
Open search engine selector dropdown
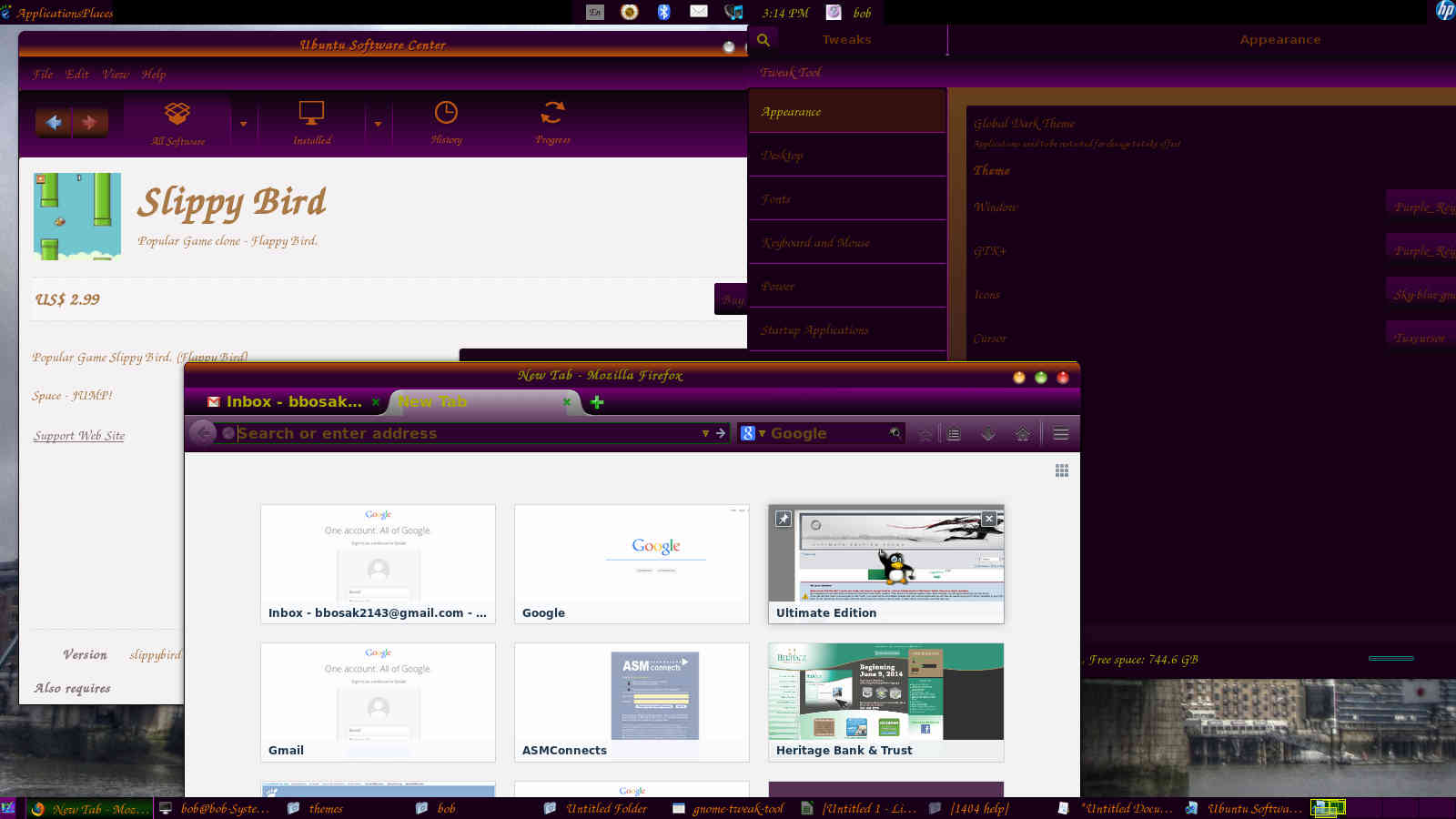click(x=753, y=433)
